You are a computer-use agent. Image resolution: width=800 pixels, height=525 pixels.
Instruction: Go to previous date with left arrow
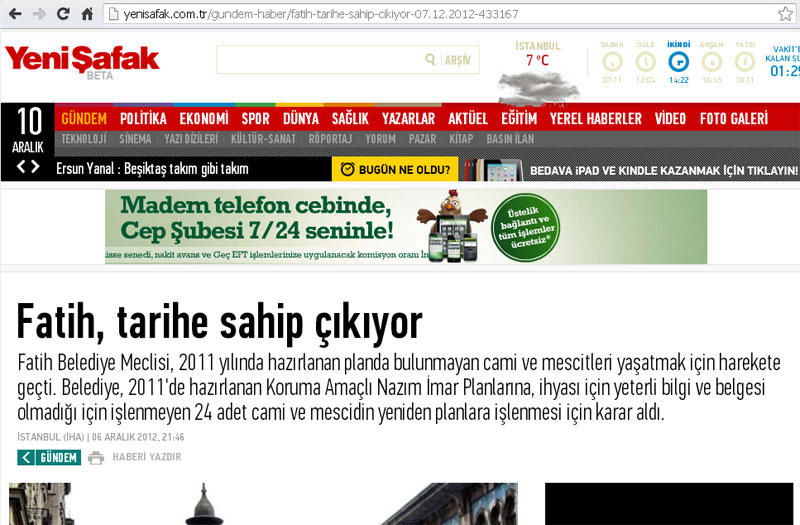(x=21, y=167)
